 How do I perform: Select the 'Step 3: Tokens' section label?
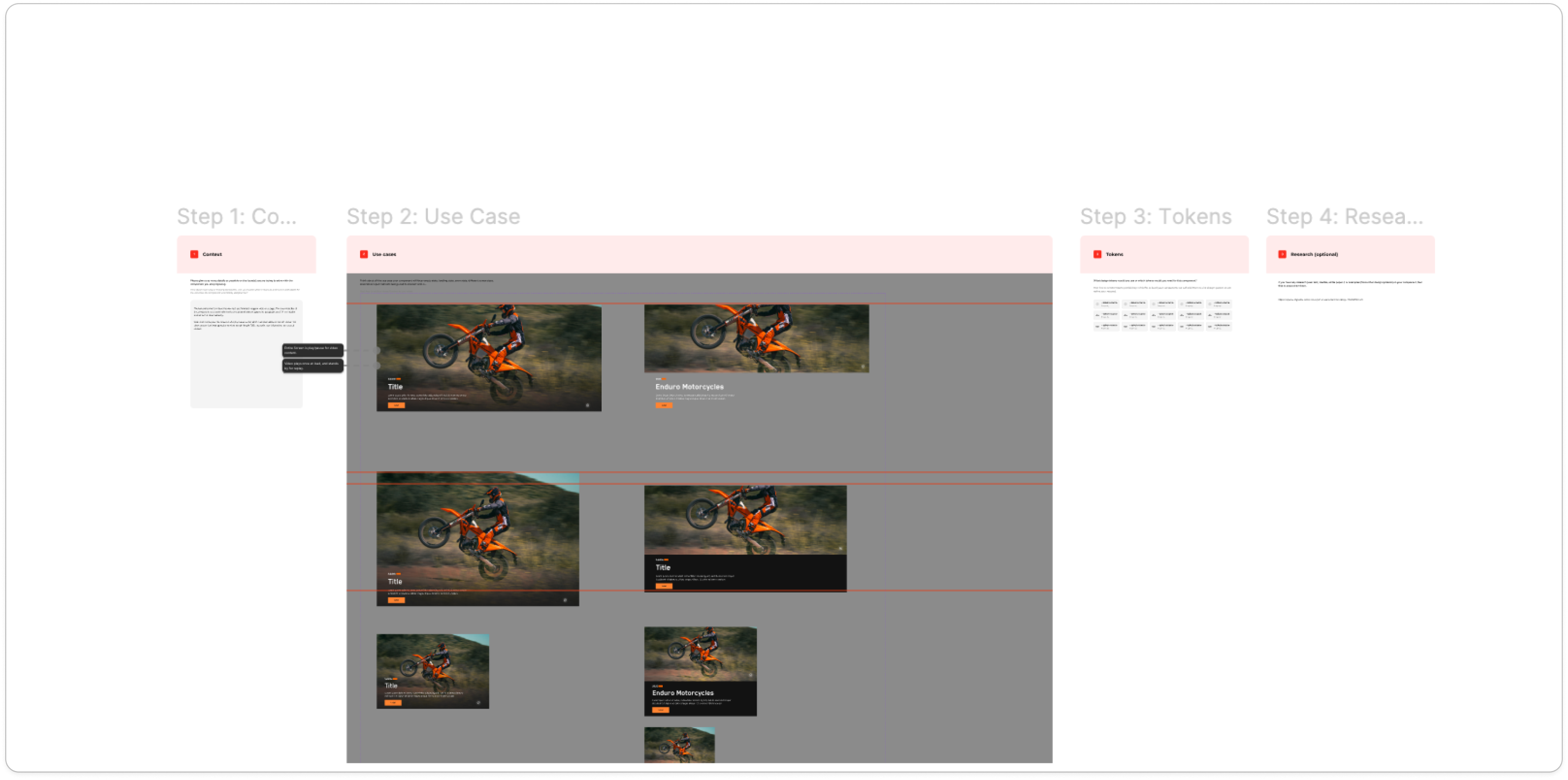coord(1155,217)
